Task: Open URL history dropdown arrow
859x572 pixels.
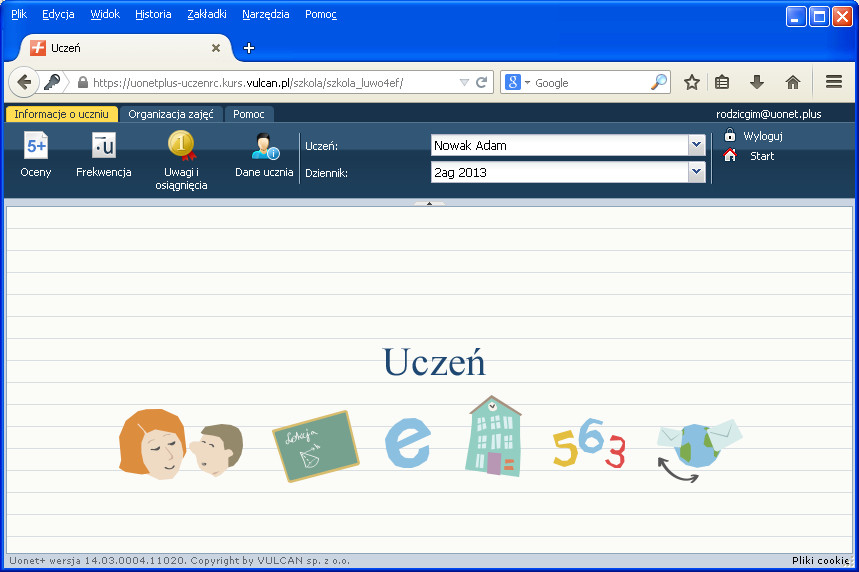Action: point(464,83)
